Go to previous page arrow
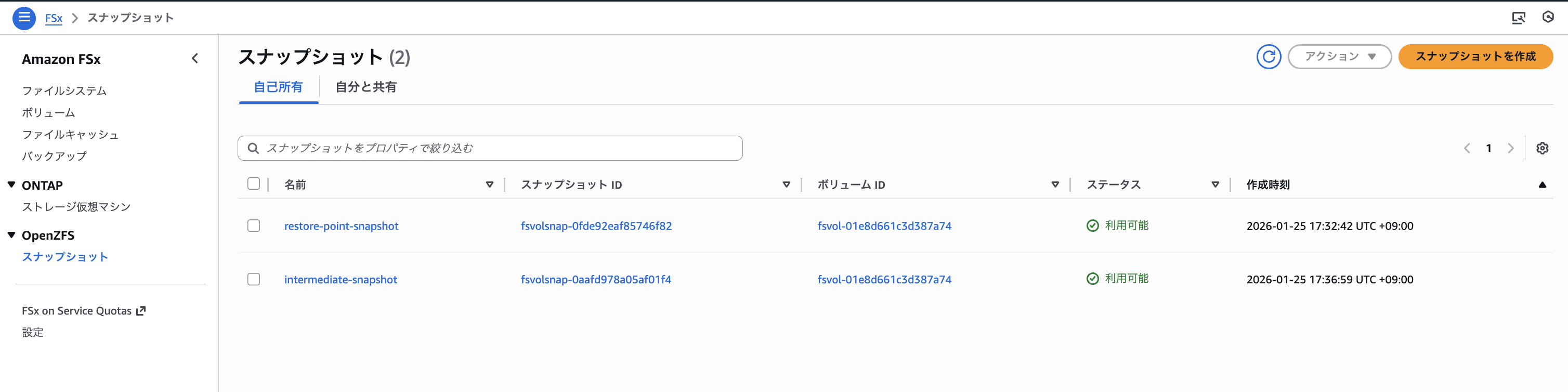 (x=1467, y=148)
